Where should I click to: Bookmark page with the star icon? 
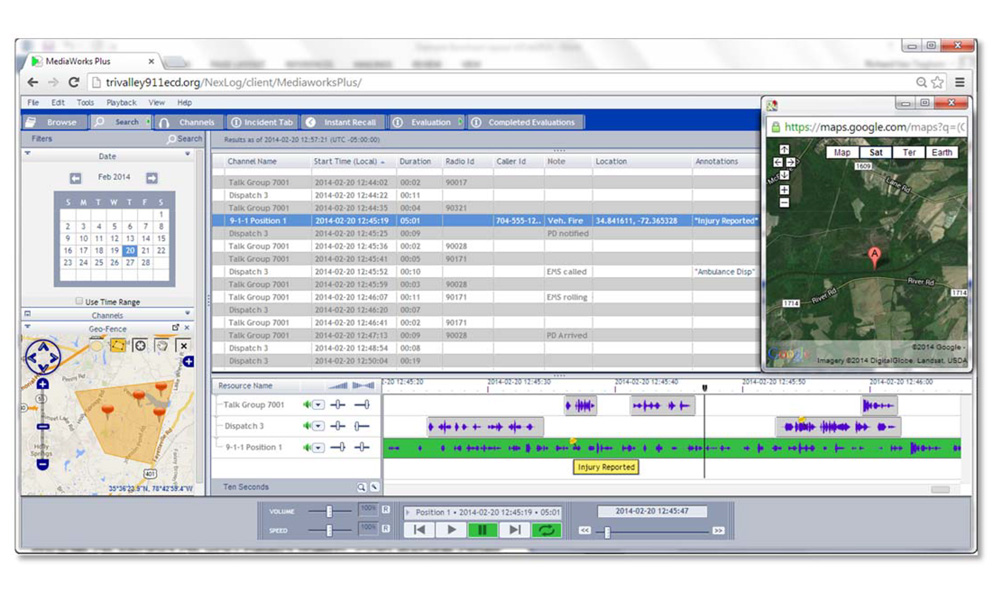coord(938,82)
